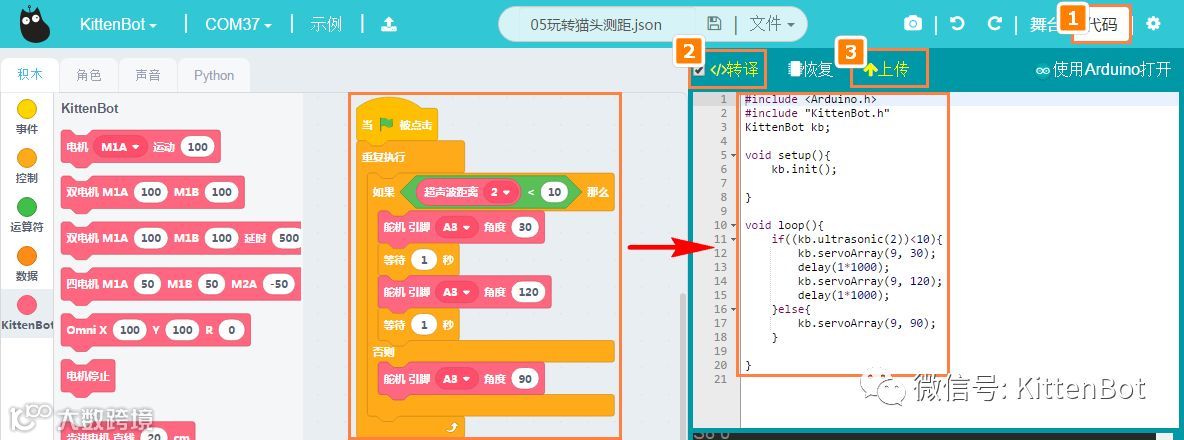Click the upload firmware icon in top bar
This screenshot has width=1184, height=440.
pos(388,24)
